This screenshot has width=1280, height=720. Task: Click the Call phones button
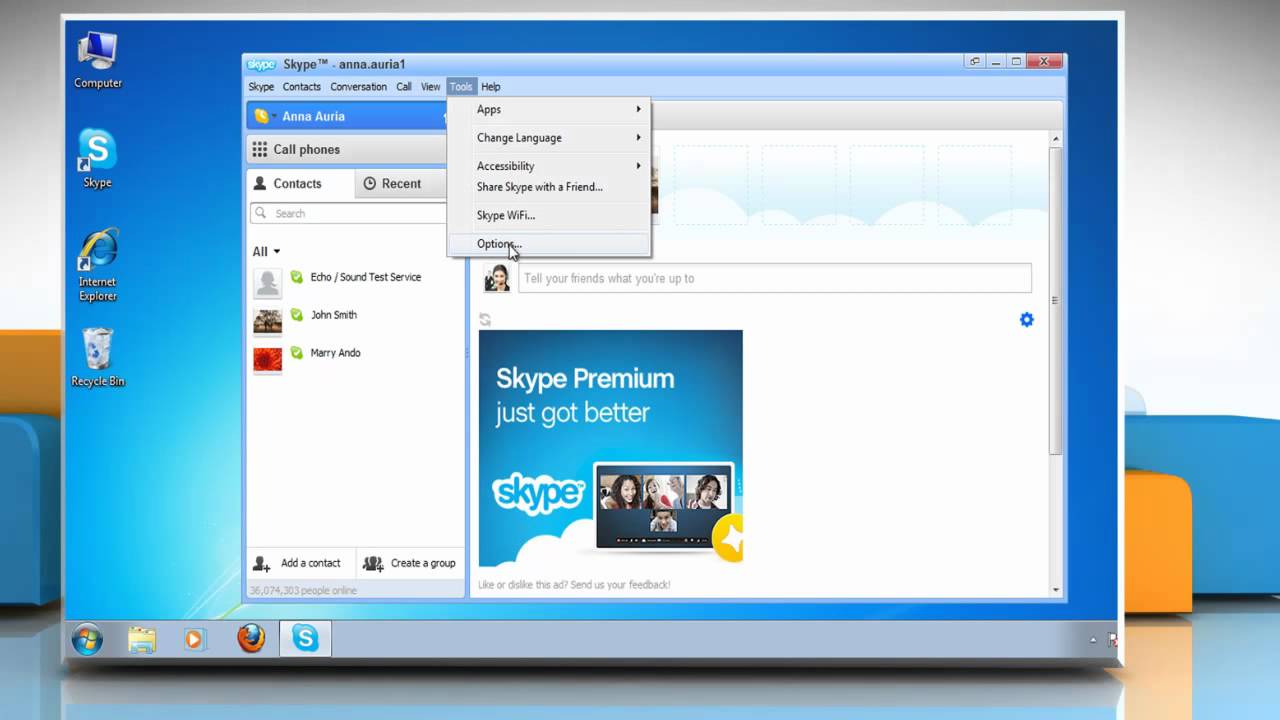(346, 149)
